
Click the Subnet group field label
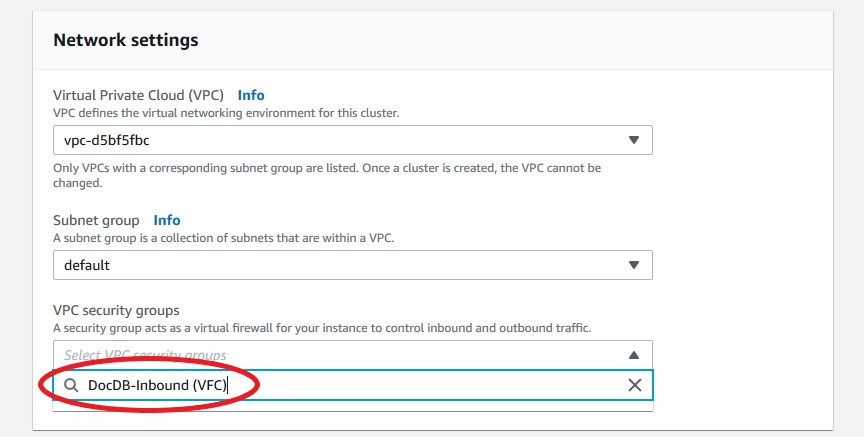(x=96, y=220)
